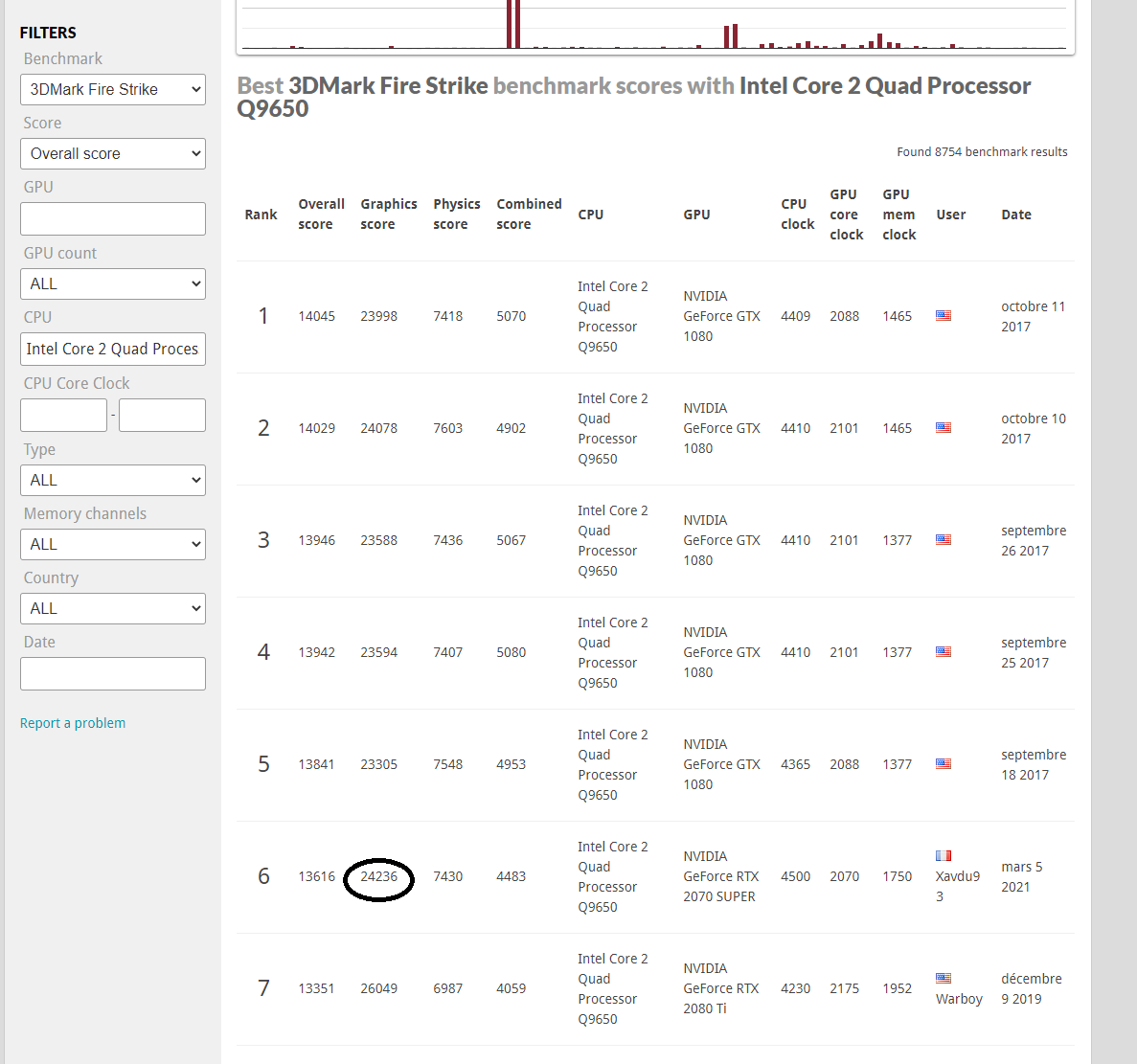Screen dimensions: 1137x1064
Task: Click the Graphics score column header
Action: (x=389, y=215)
